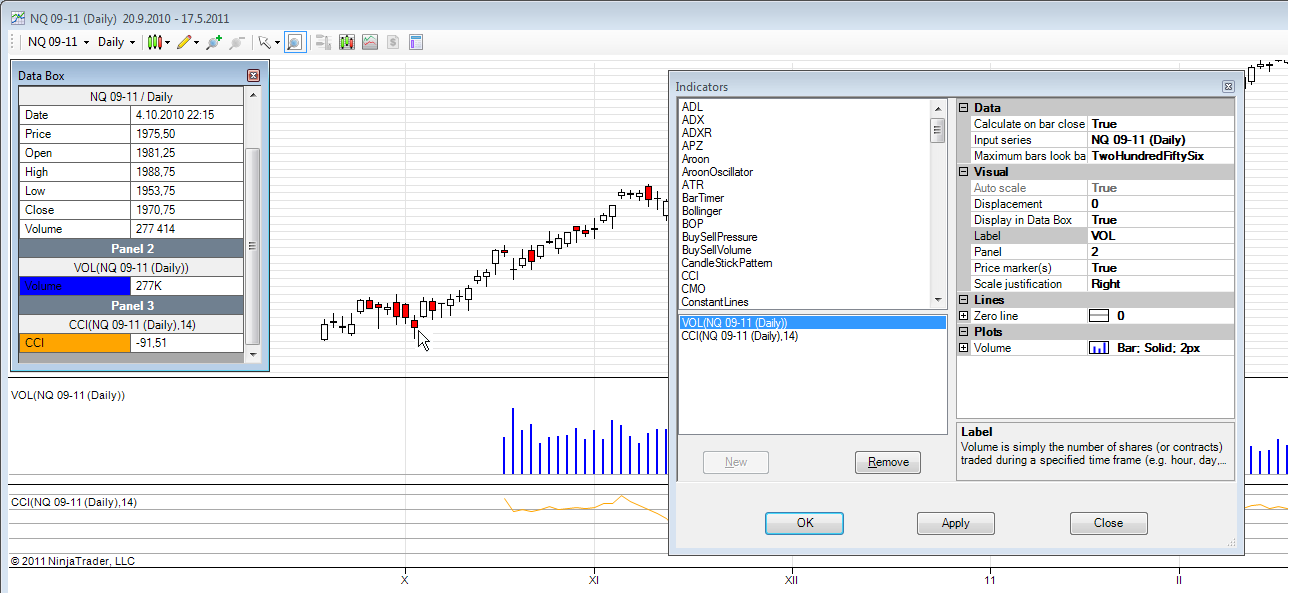
Task: Open the chart Properties toolbar icon
Action: coord(416,42)
